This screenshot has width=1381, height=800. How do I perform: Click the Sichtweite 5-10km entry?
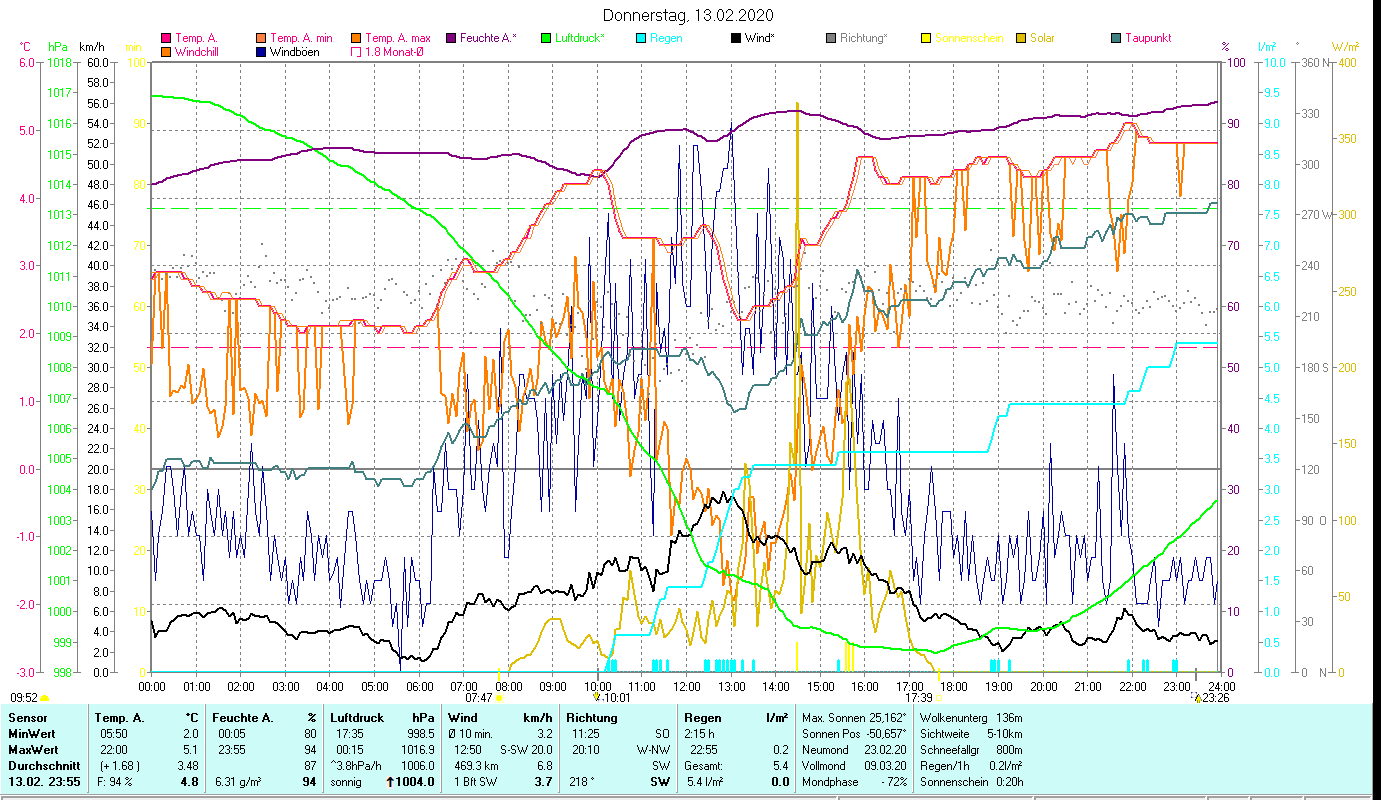[x=971, y=734]
